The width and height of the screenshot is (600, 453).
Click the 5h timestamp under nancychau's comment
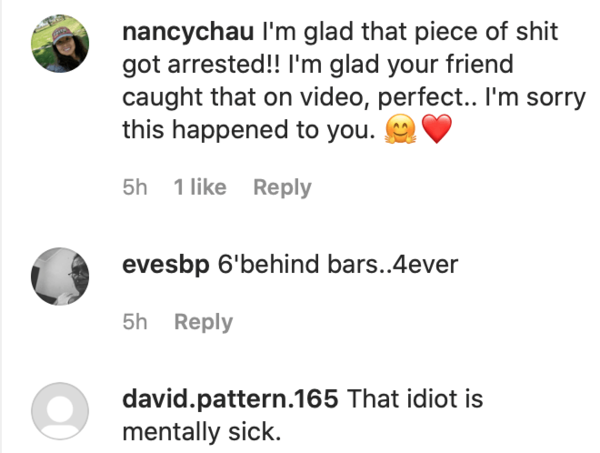[134, 187]
